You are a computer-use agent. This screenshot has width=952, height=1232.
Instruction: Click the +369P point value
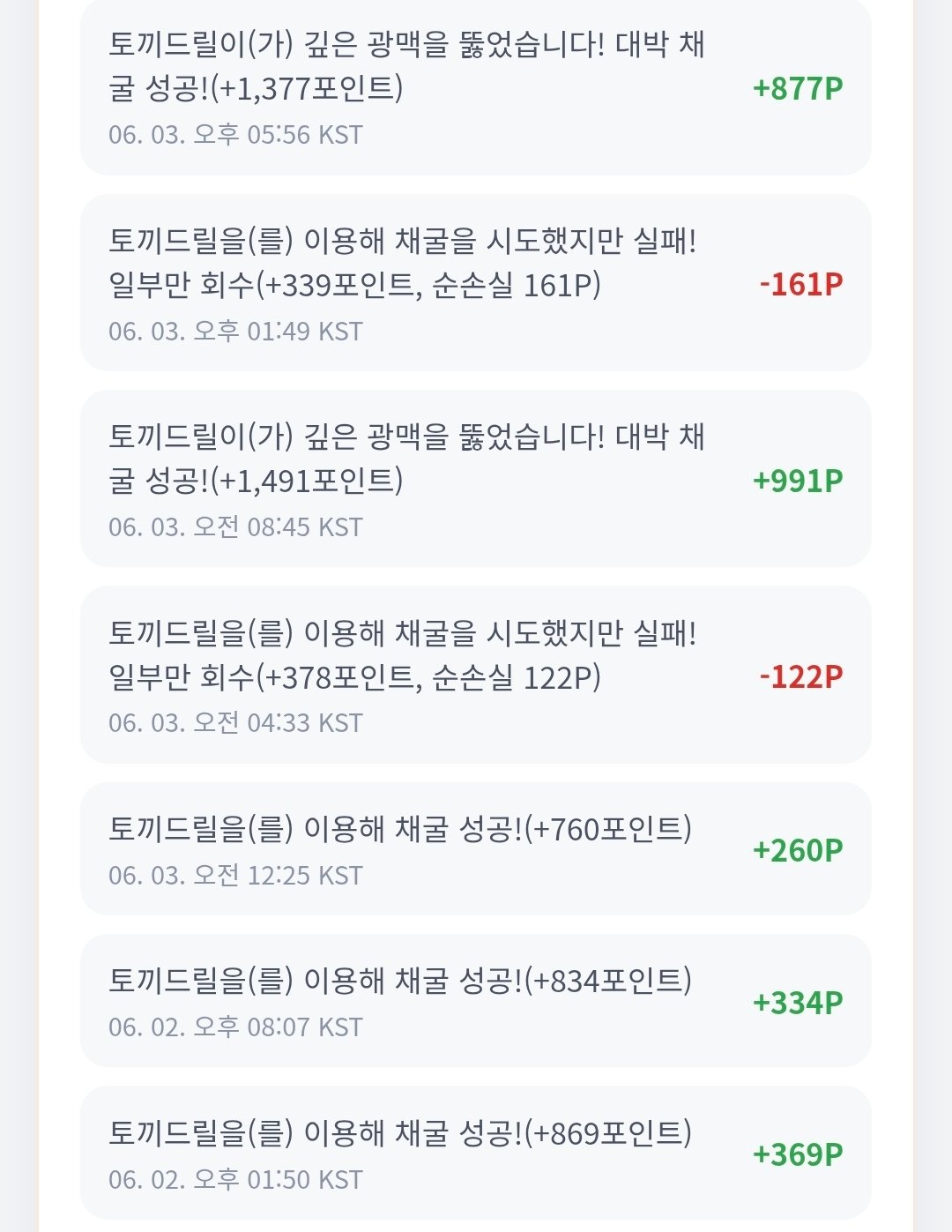point(798,1154)
